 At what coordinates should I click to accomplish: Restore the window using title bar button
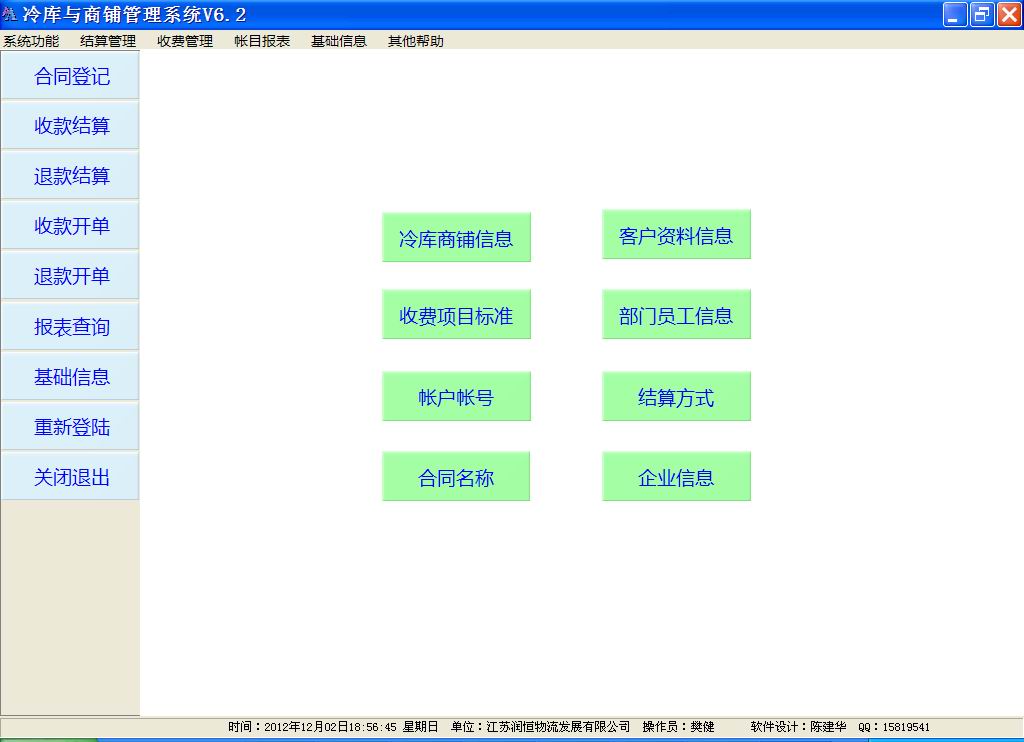(982, 14)
